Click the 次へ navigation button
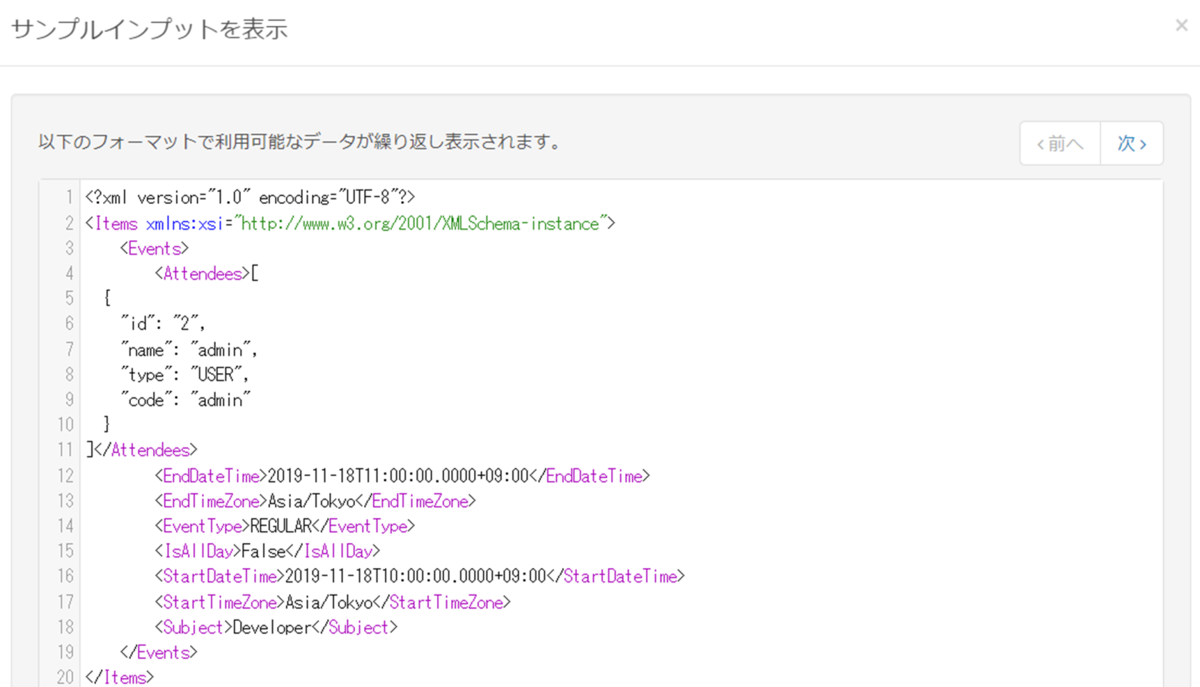 pyautogui.click(x=1130, y=143)
